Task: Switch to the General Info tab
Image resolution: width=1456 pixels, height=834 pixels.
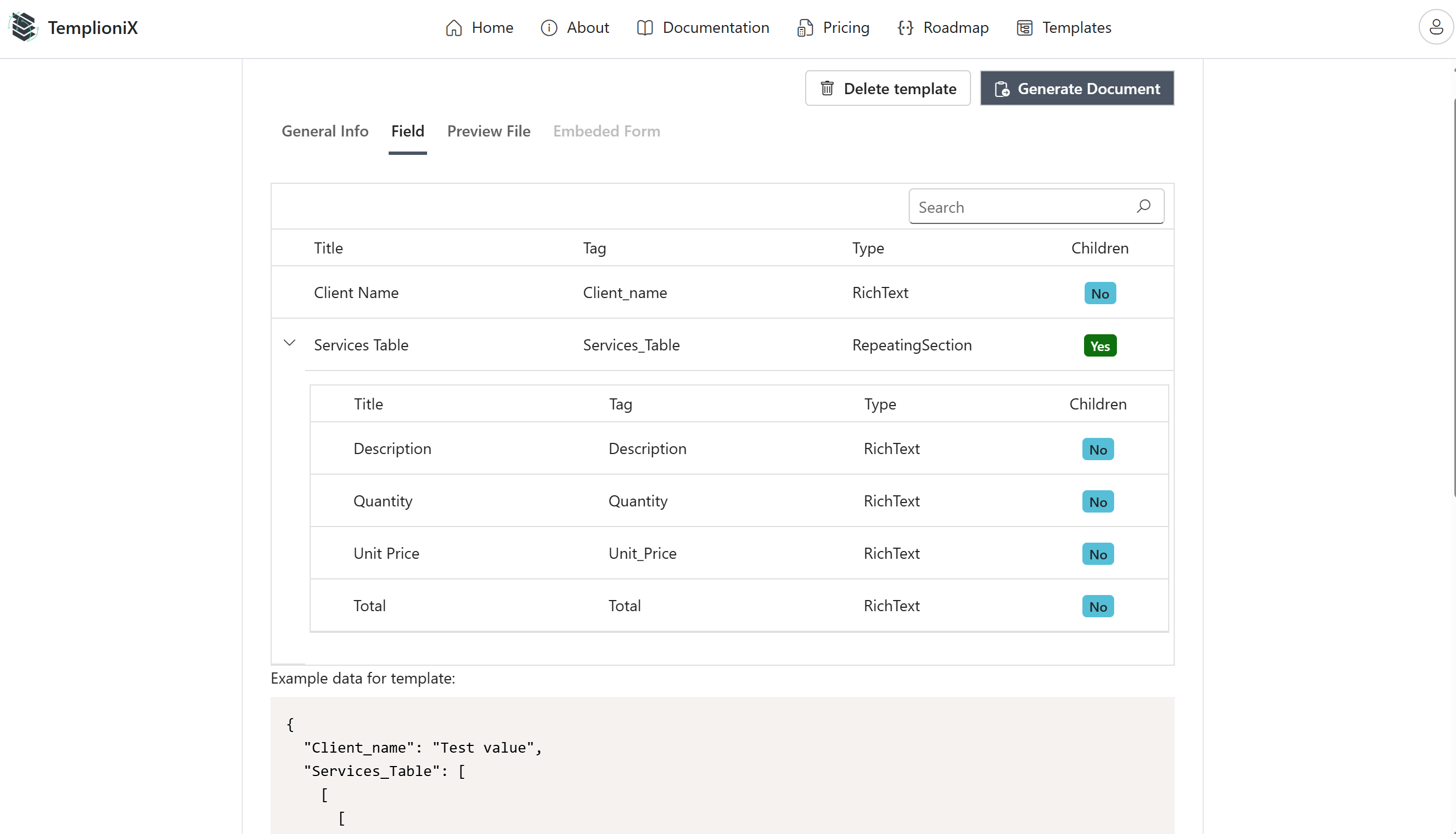Action: coord(325,131)
